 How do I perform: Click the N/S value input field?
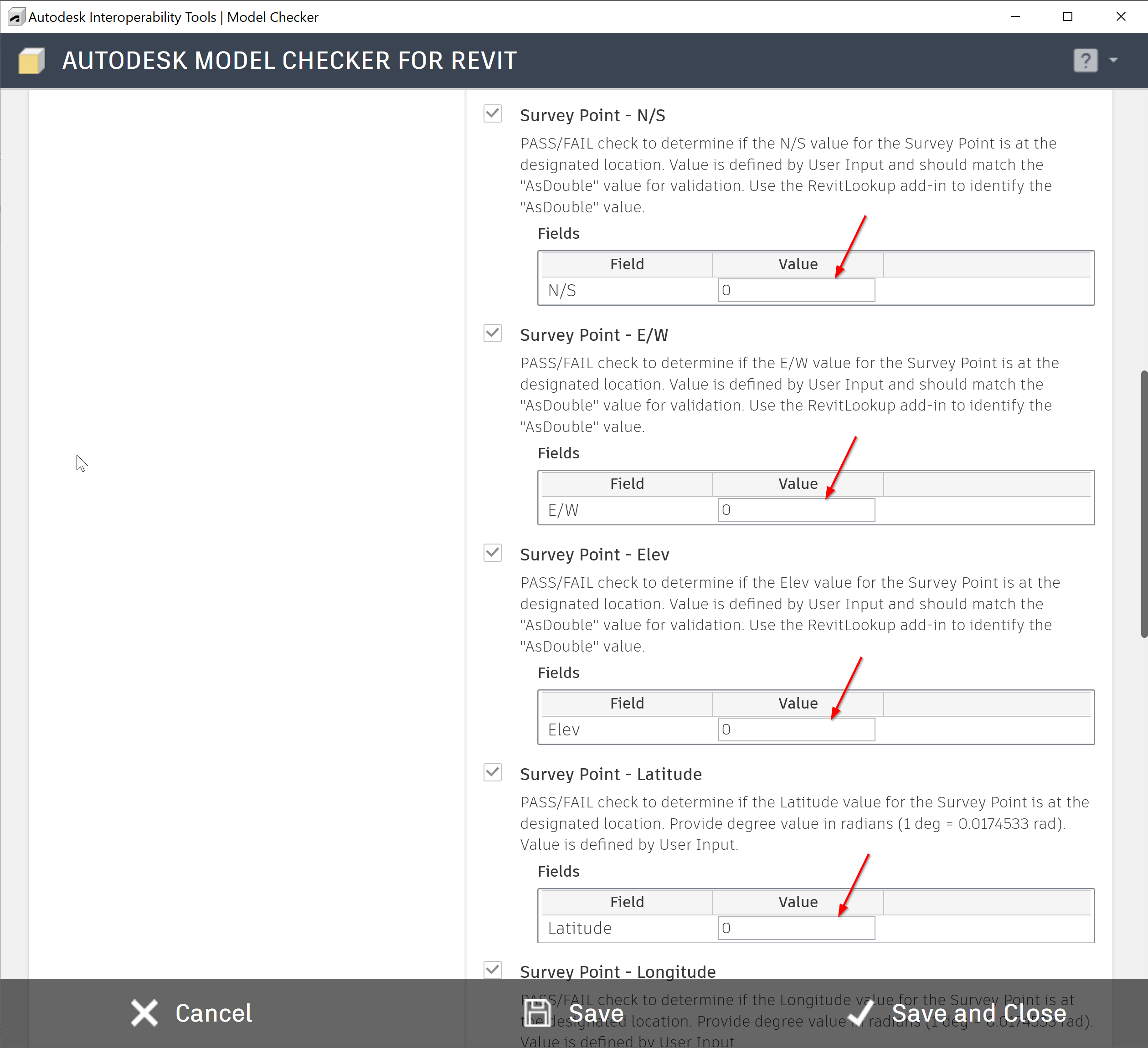pyautogui.click(x=796, y=290)
